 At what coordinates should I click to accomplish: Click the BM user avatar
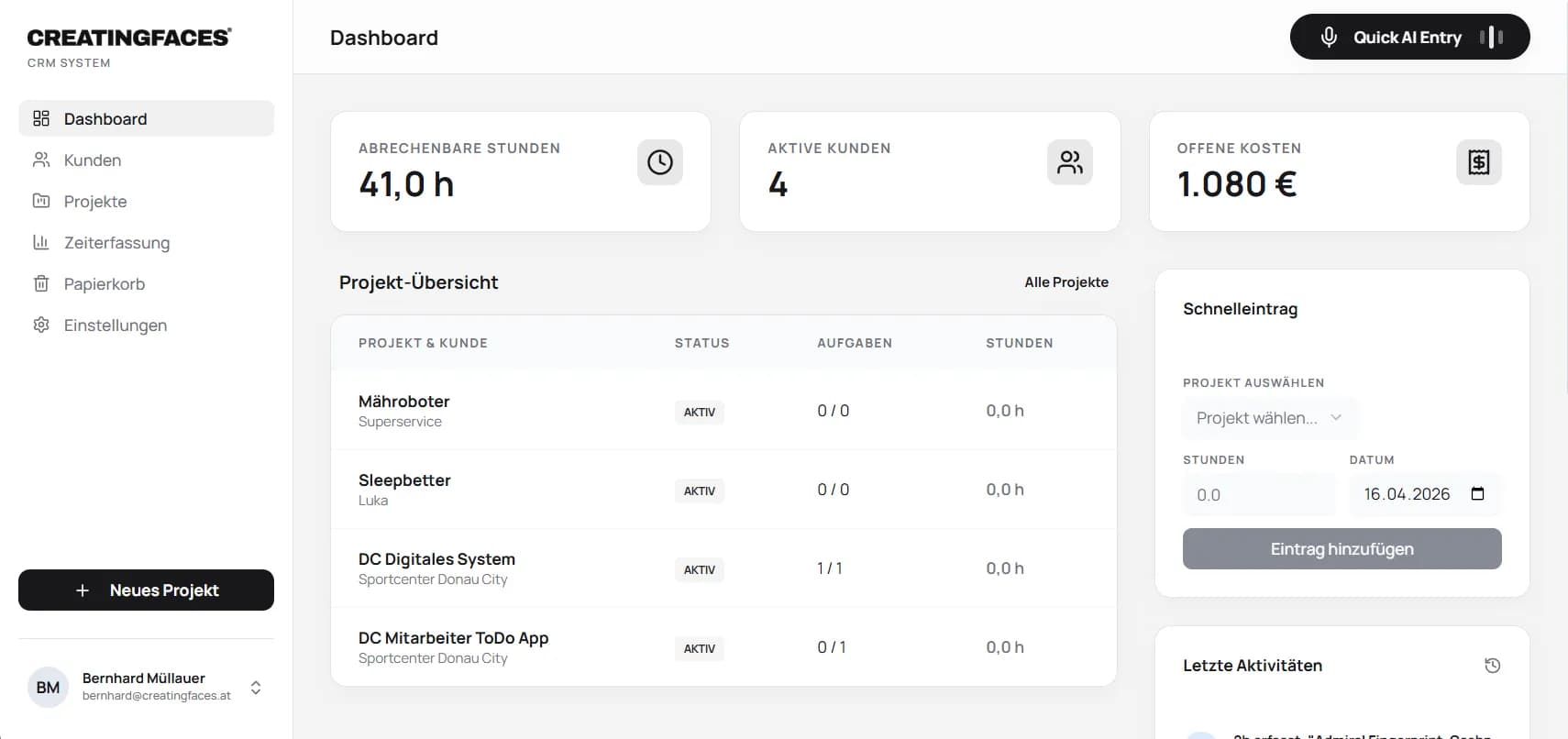pyautogui.click(x=48, y=687)
